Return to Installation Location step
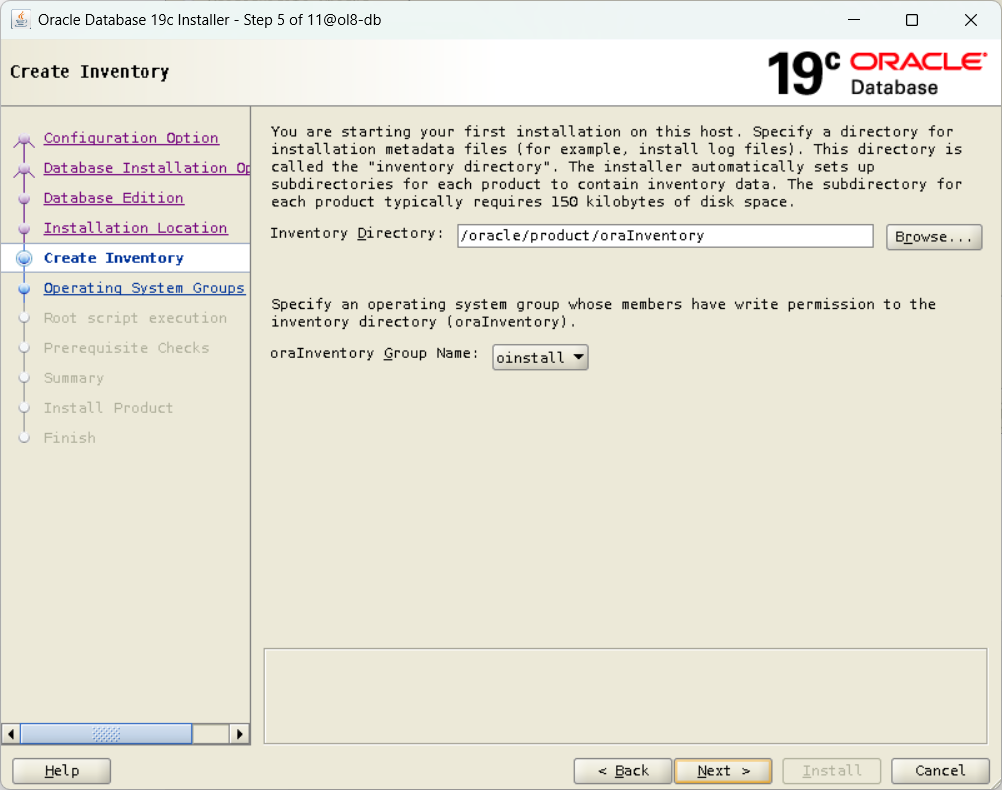 [135, 228]
